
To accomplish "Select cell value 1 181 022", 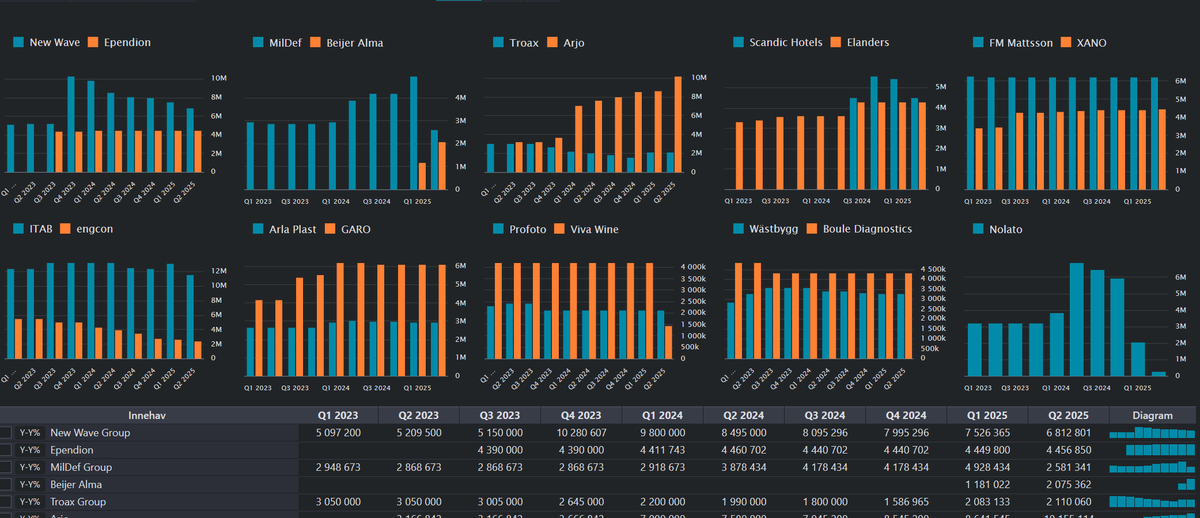I will [x=986, y=484].
